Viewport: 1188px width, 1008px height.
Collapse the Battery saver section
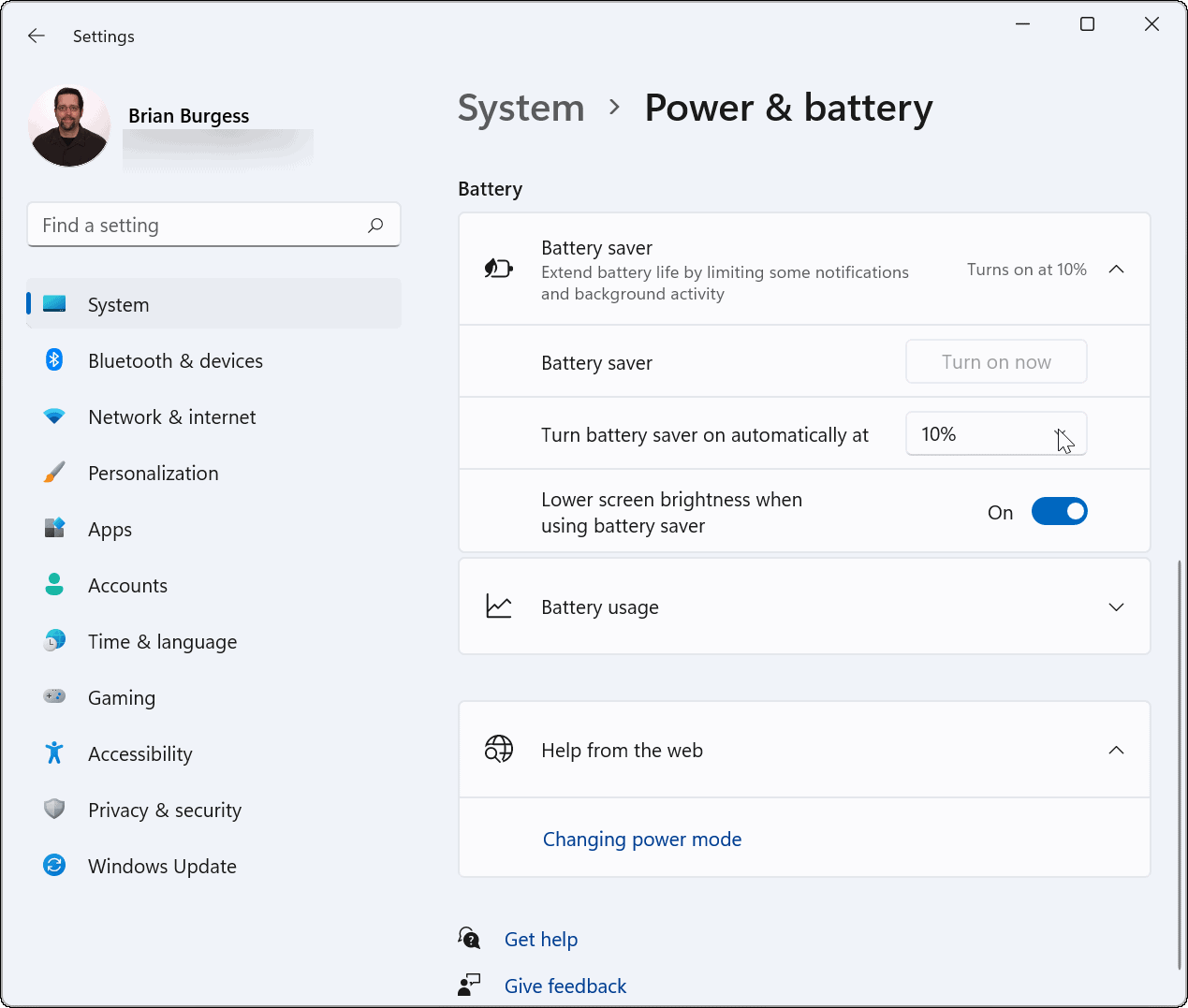click(x=1116, y=269)
